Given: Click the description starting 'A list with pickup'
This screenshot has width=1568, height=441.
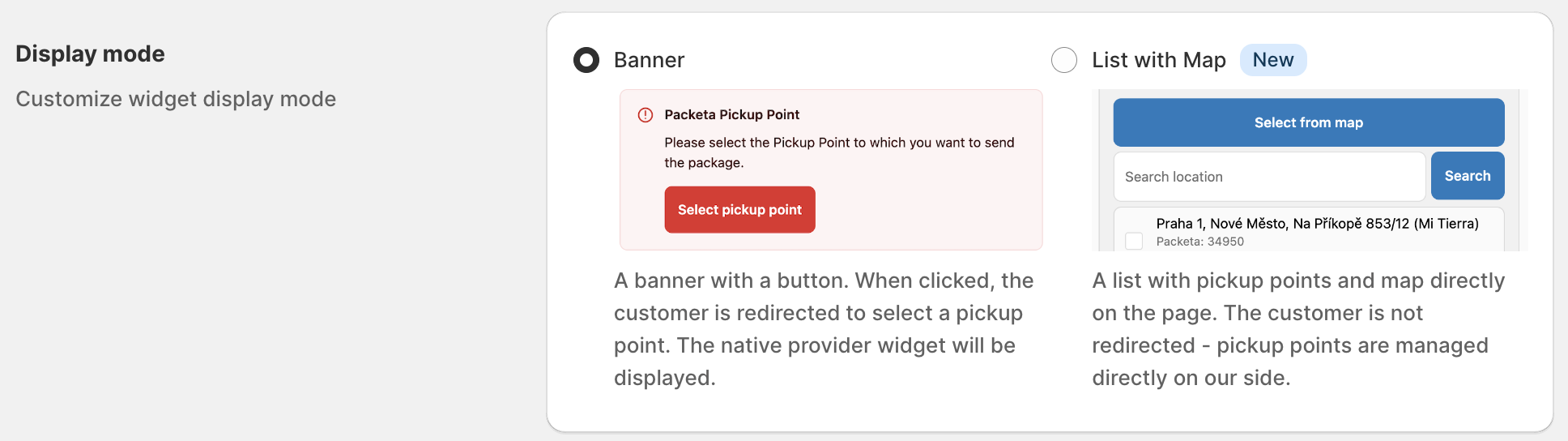Looking at the screenshot, I should [1298, 329].
